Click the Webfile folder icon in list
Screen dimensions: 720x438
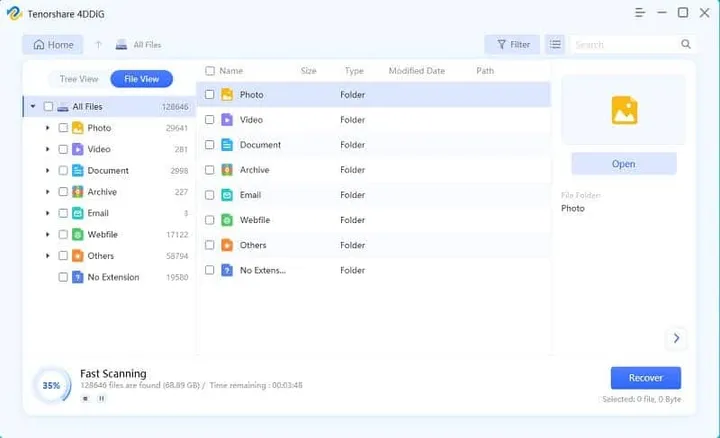(227, 220)
